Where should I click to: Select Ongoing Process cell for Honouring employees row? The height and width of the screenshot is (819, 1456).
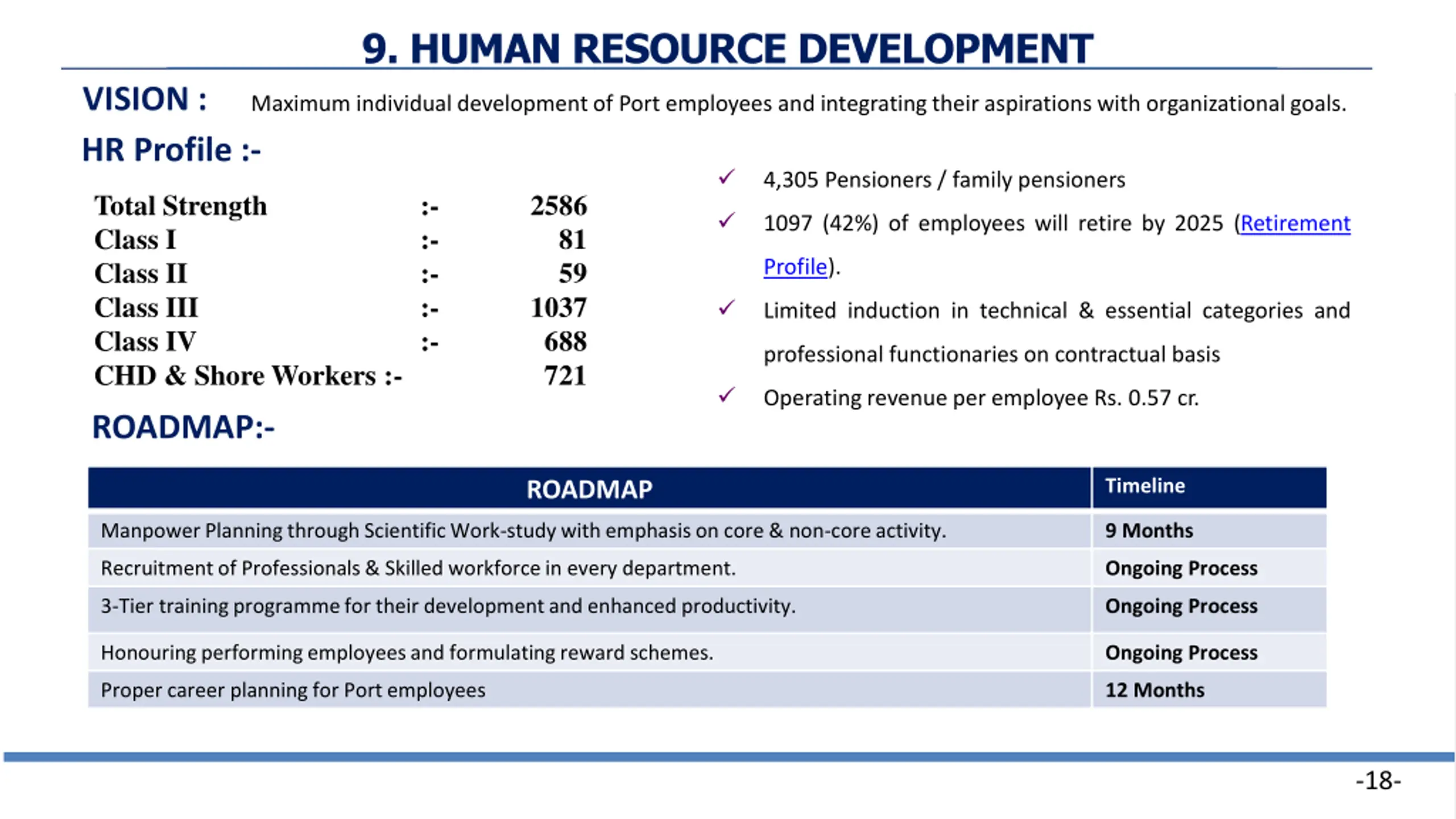tap(1210, 652)
